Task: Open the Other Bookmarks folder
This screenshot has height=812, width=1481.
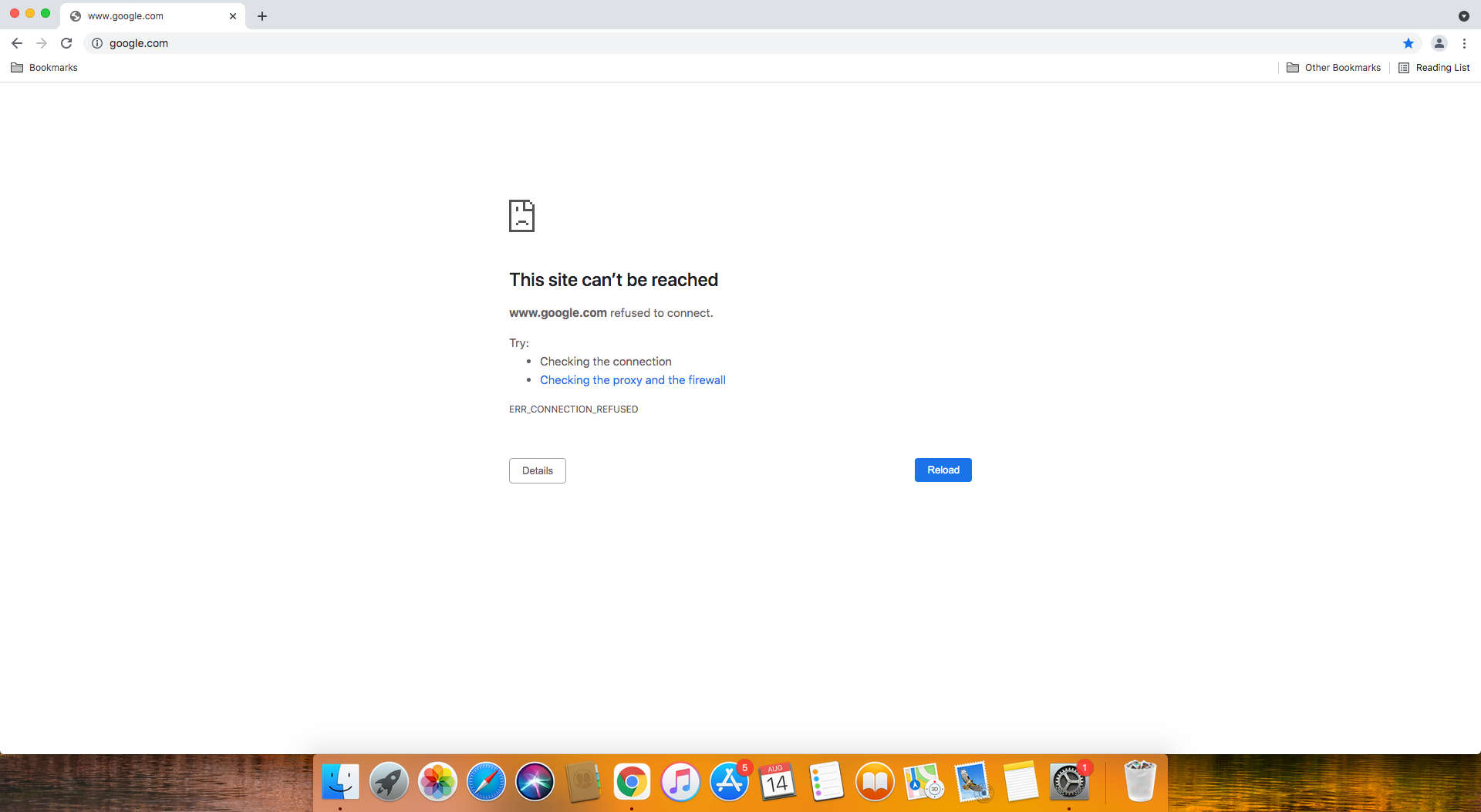Action: [1334, 68]
